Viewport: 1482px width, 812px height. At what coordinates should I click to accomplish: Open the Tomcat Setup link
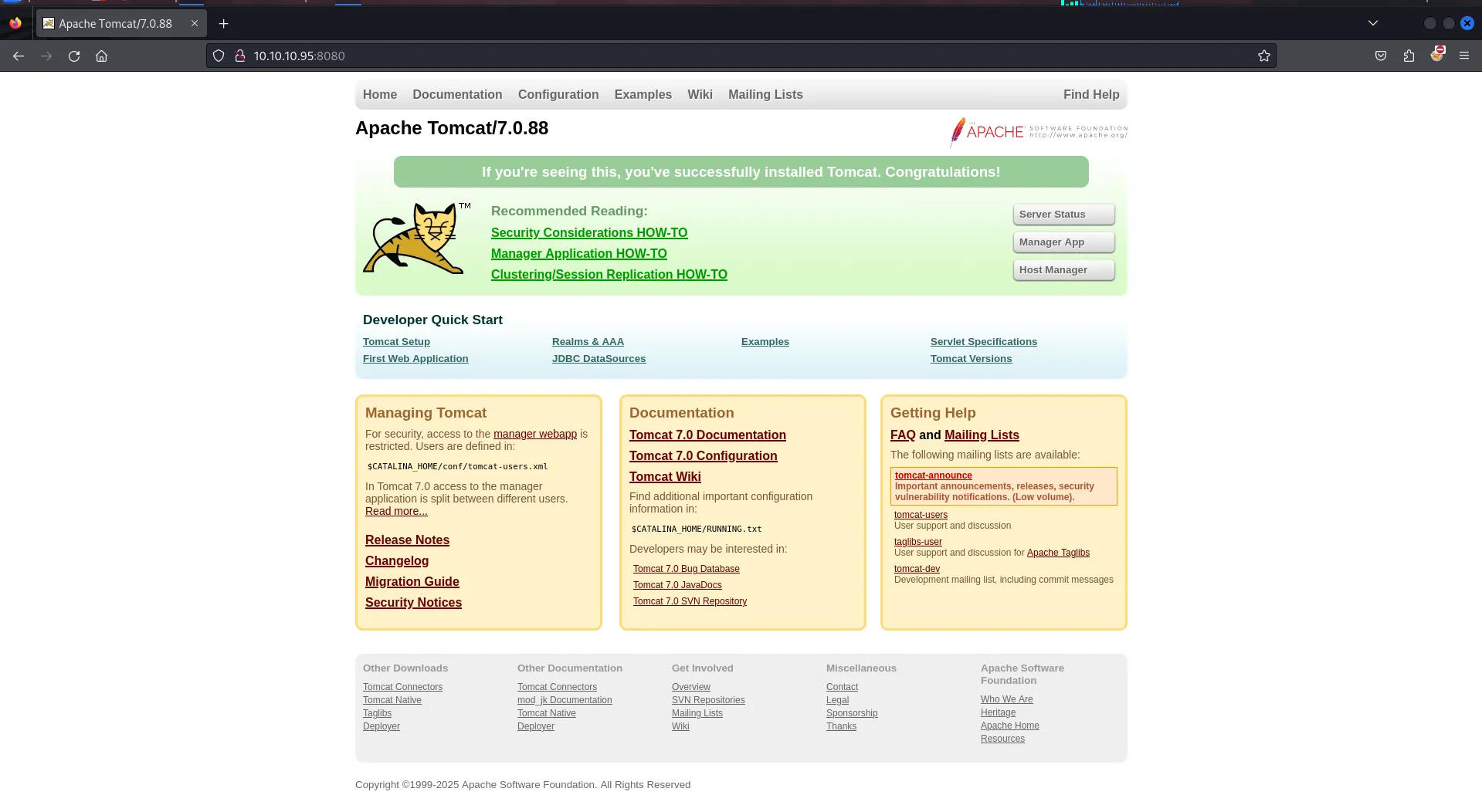pos(396,342)
